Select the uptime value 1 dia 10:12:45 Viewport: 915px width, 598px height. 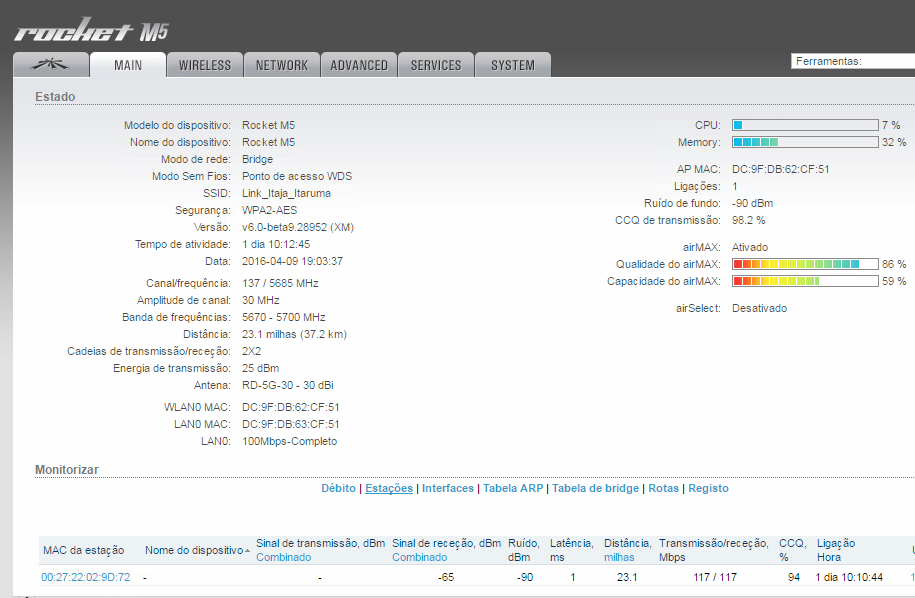pyautogui.click(x=276, y=244)
